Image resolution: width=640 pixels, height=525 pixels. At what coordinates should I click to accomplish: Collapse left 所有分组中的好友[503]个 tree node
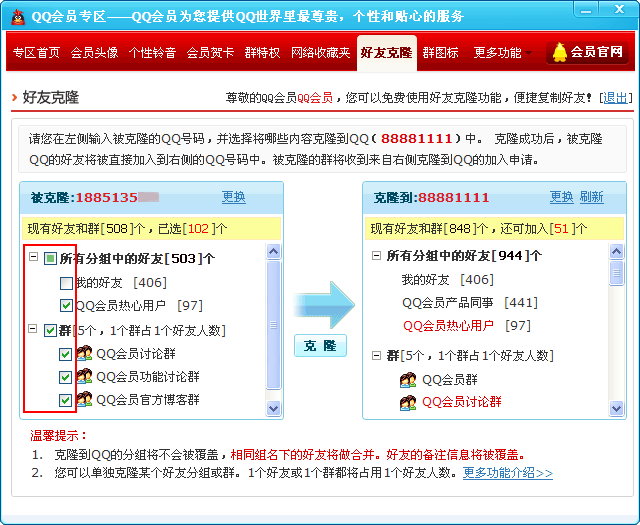33,257
